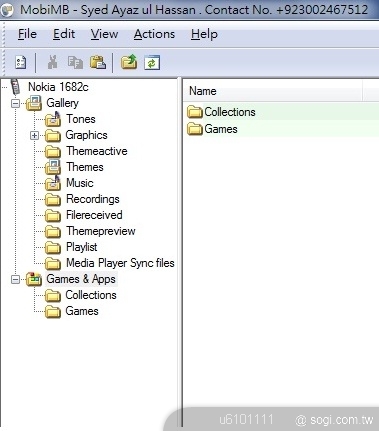Open the View menu
Viewport: 379px width, 431px height.
(x=104, y=34)
